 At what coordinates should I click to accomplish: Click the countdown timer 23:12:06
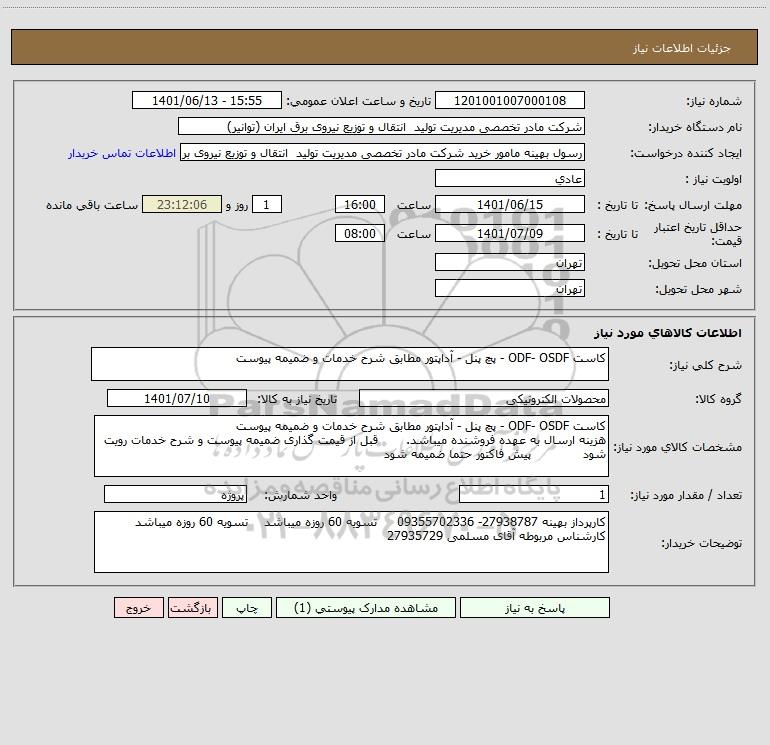tap(182, 204)
